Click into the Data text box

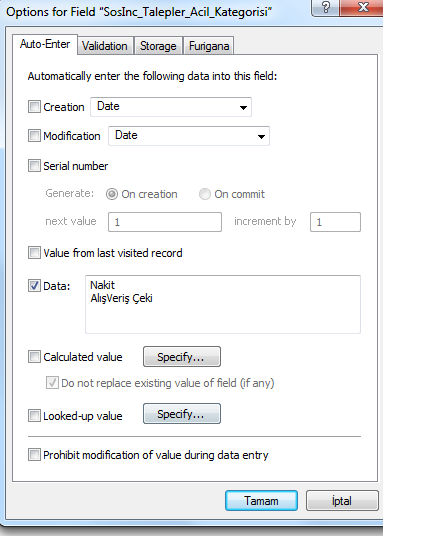[223, 304]
